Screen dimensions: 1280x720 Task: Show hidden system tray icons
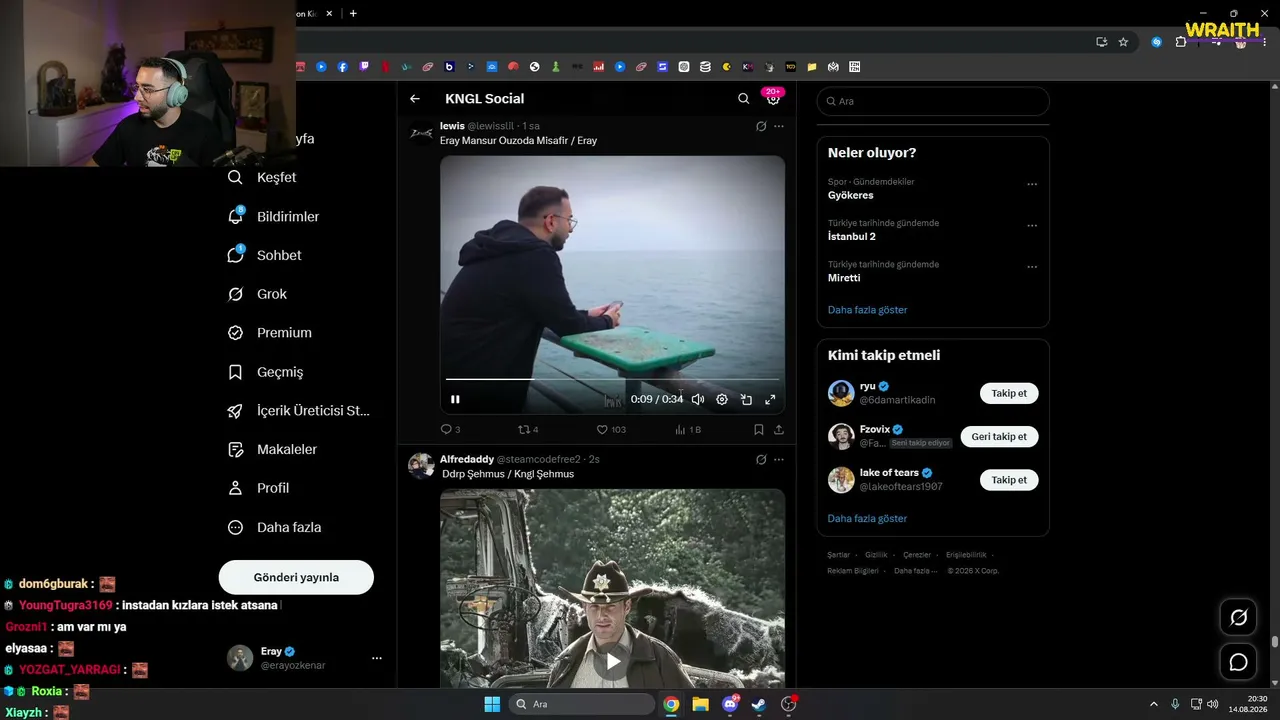coord(1153,704)
